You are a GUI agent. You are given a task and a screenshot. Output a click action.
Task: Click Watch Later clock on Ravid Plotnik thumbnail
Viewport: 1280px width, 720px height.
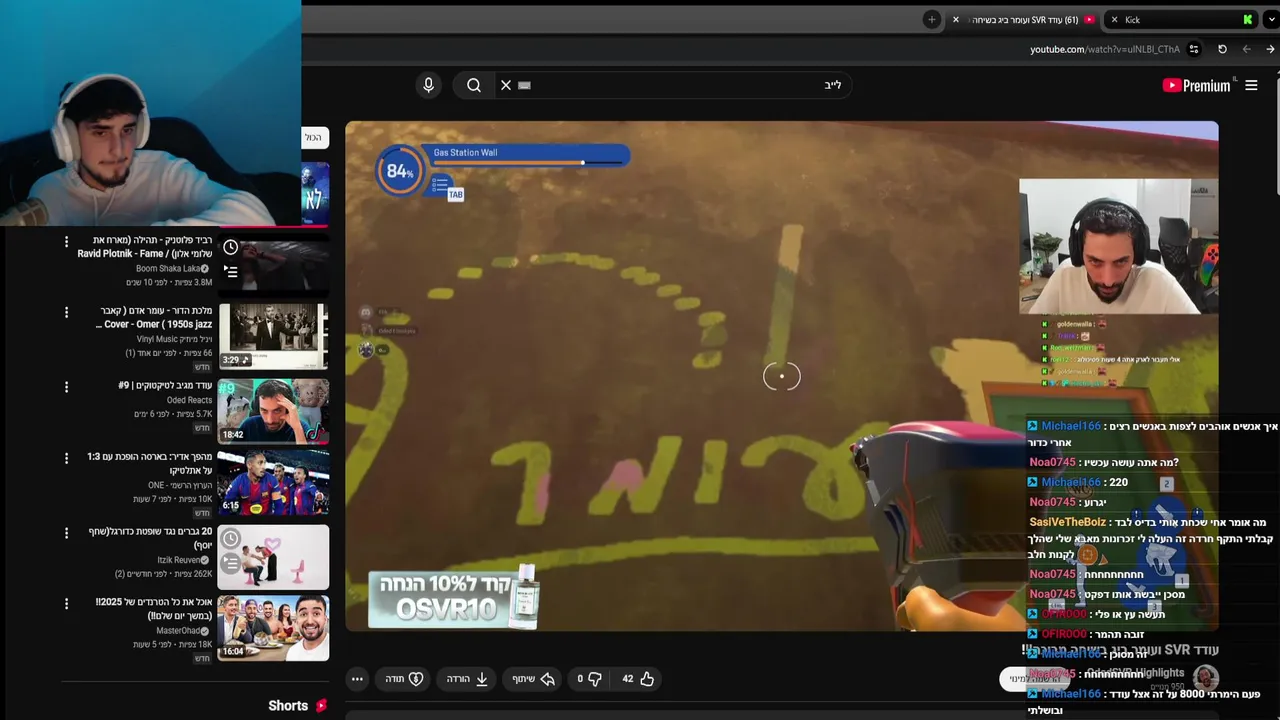pyautogui.click(x=231, y=247)
